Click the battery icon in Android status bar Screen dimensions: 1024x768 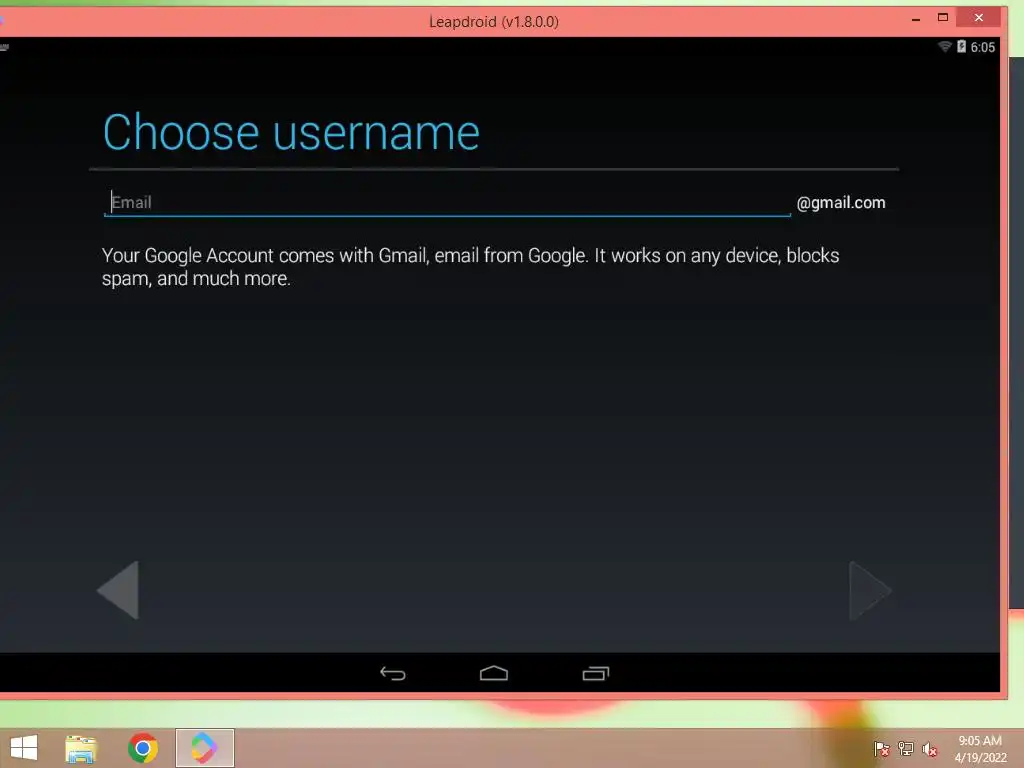(961, 46)
